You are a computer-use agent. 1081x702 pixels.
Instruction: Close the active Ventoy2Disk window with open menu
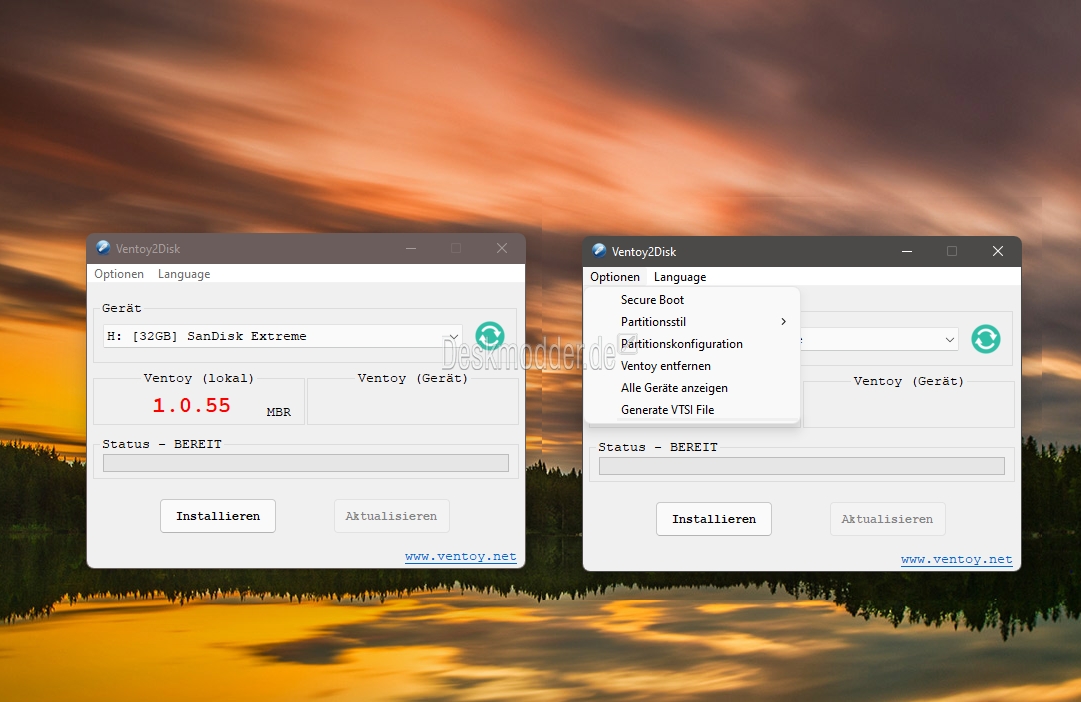[998, 251]
